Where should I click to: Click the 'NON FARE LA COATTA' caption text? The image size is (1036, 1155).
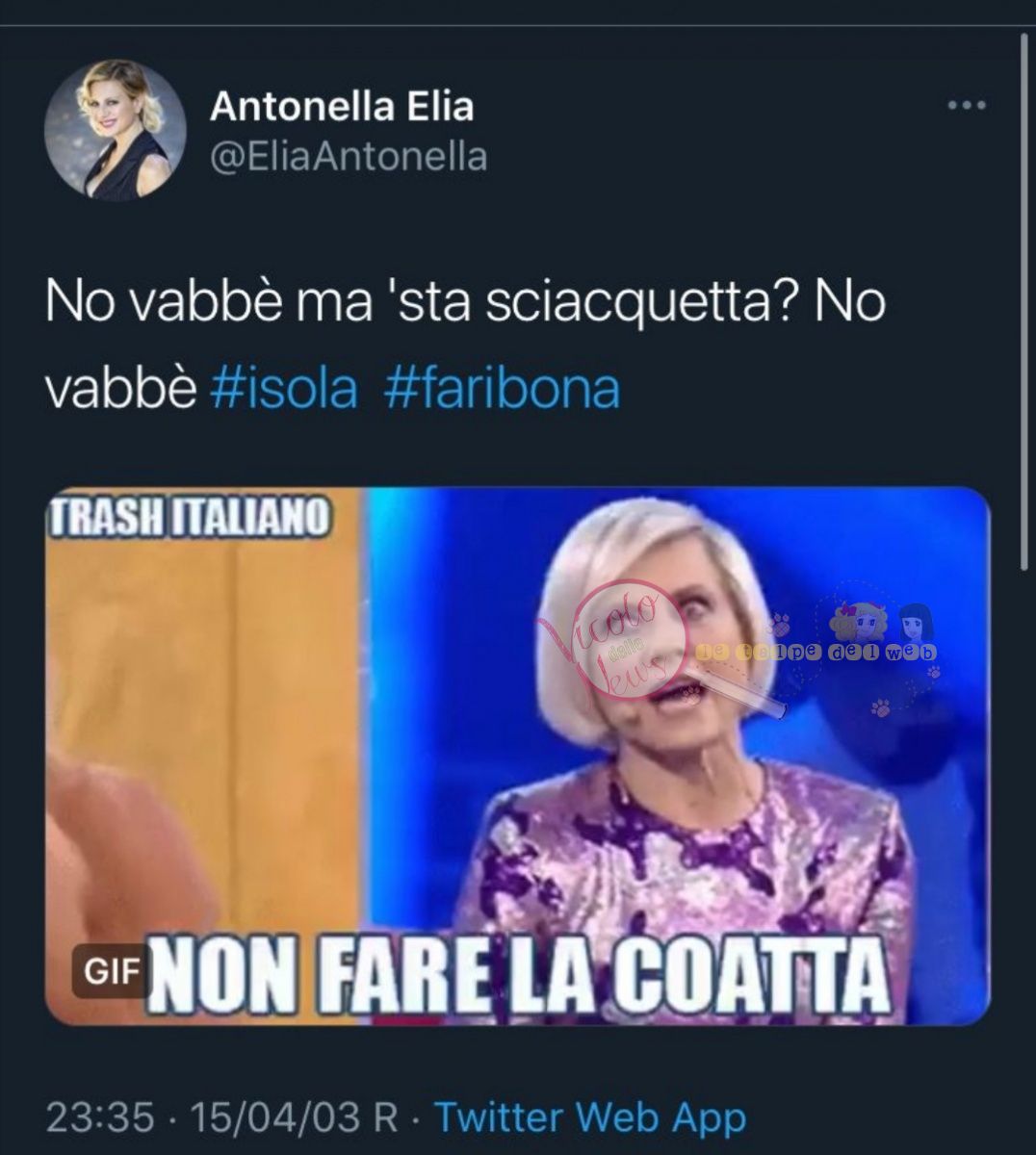[x=517, y=977]
